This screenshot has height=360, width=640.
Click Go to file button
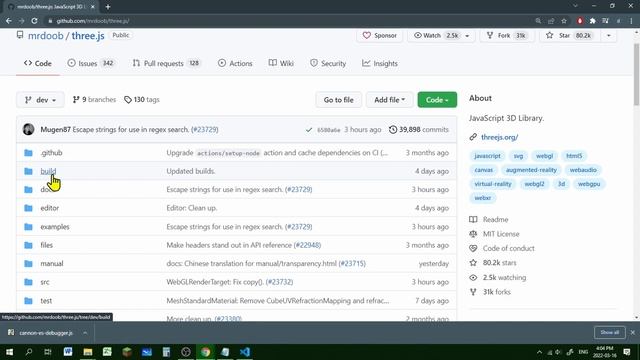click(x=338, y=100)
